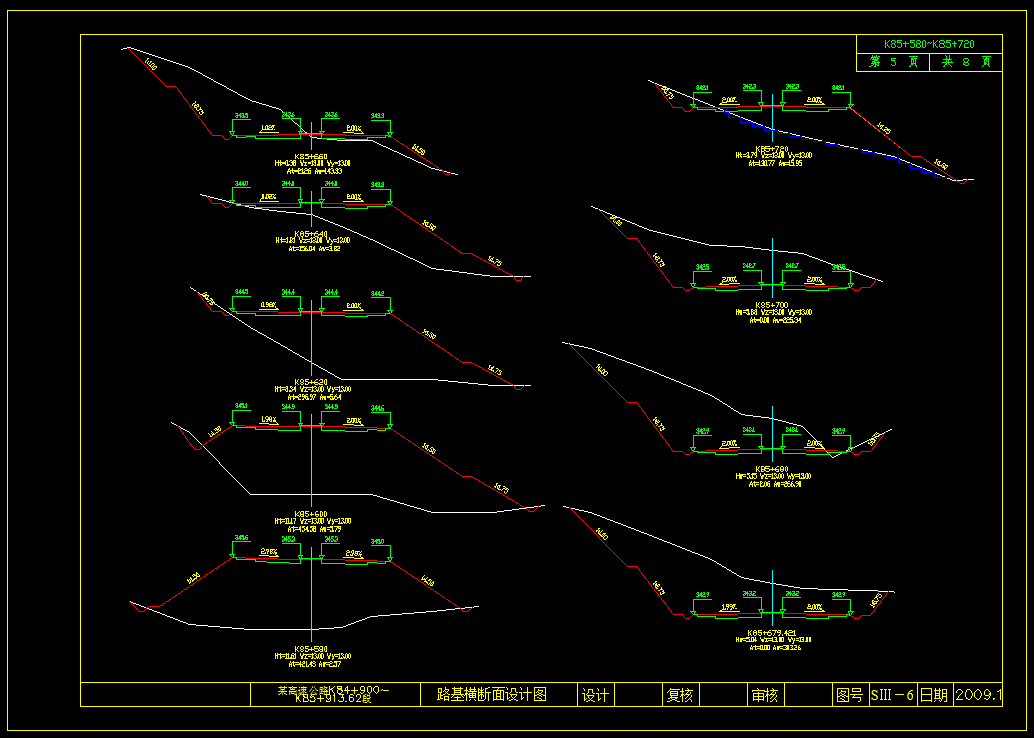Click the 路基横断面设计图 drawing title
1034x738 pixels.
coord(492,694)
